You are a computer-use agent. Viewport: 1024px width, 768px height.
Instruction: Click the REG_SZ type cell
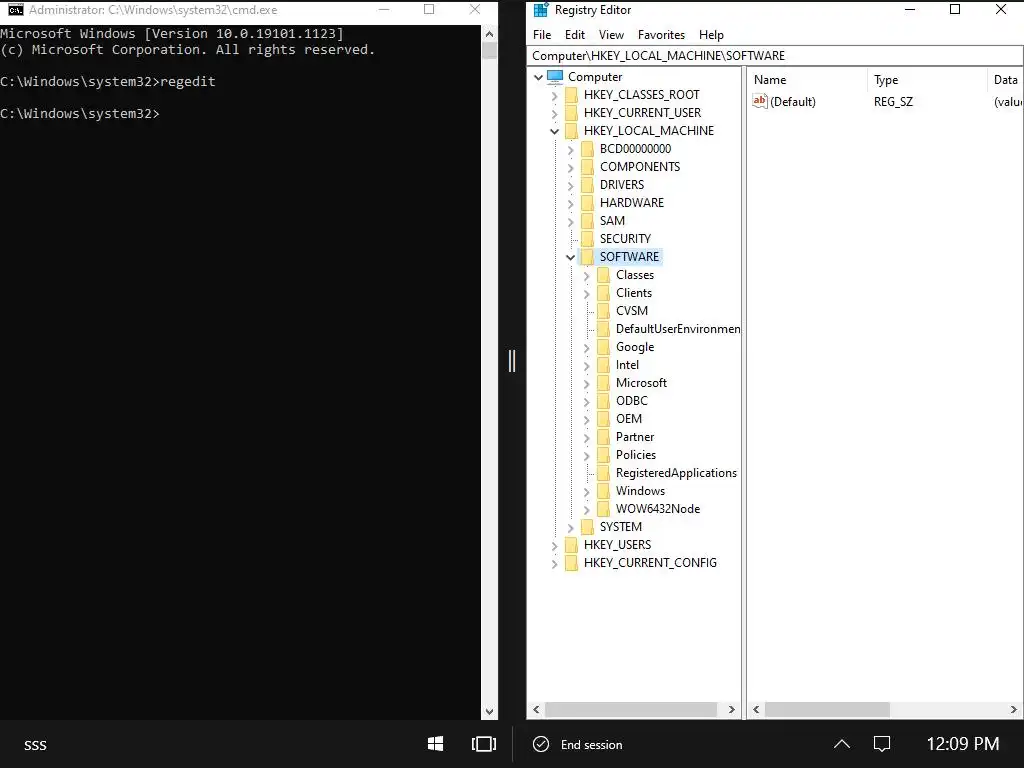coord(893,102)
